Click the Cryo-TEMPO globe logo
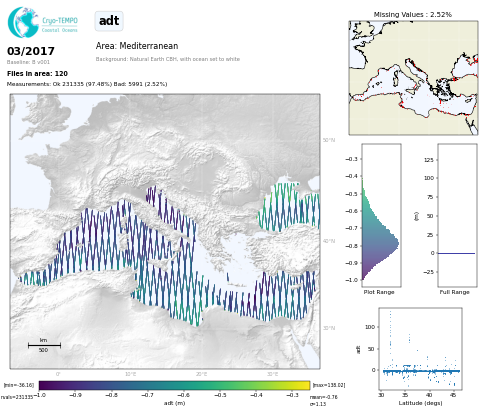Screen dimensions: 492x410 coord(23,22)
